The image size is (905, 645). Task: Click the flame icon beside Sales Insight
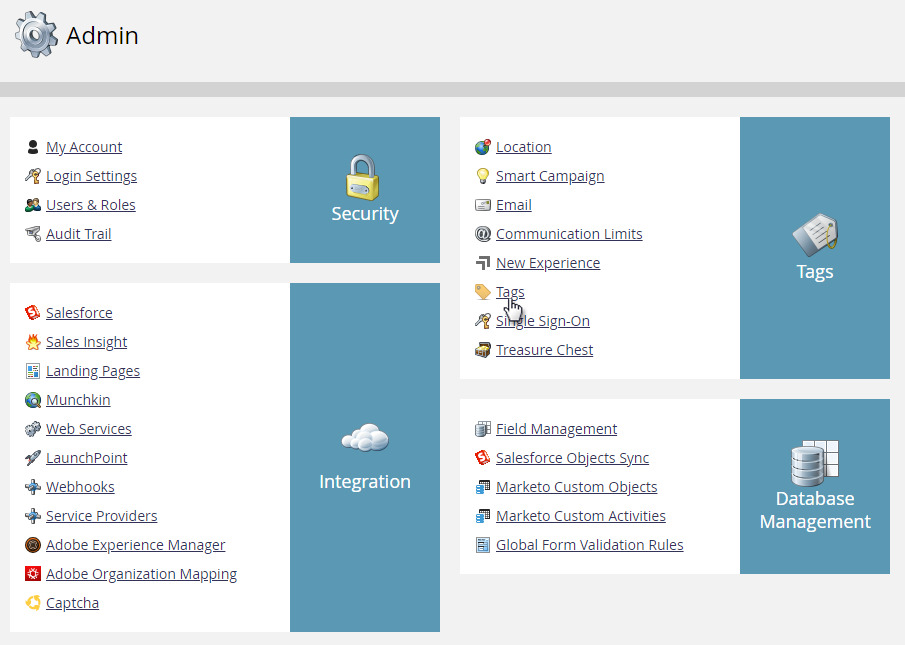pos(33,342)
